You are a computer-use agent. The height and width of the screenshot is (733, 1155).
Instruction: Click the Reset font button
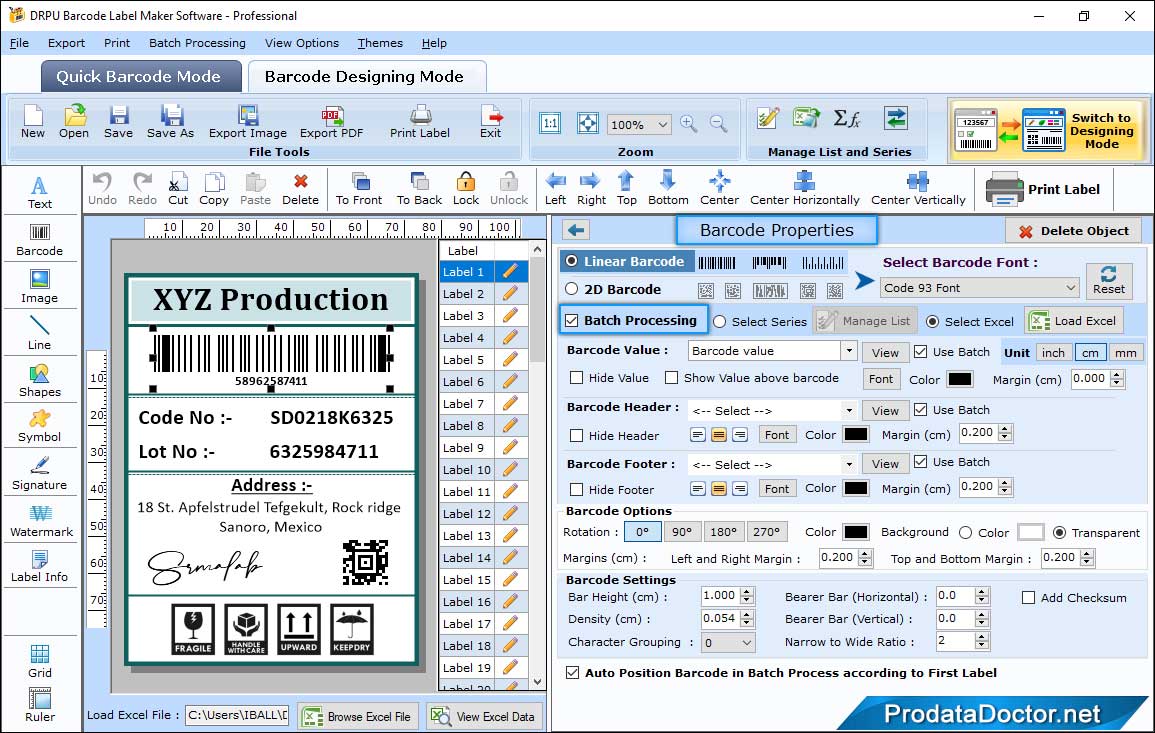[1109, 281]
